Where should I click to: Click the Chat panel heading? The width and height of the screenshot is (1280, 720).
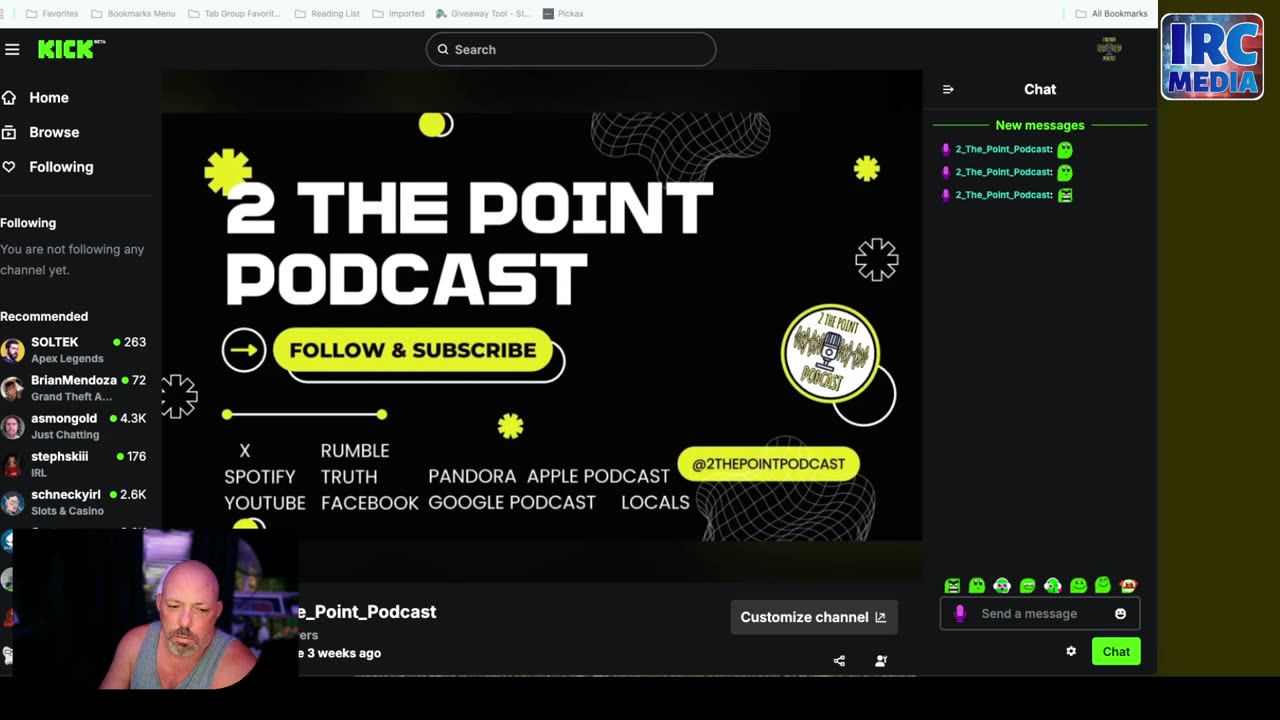coord(1040,89)
